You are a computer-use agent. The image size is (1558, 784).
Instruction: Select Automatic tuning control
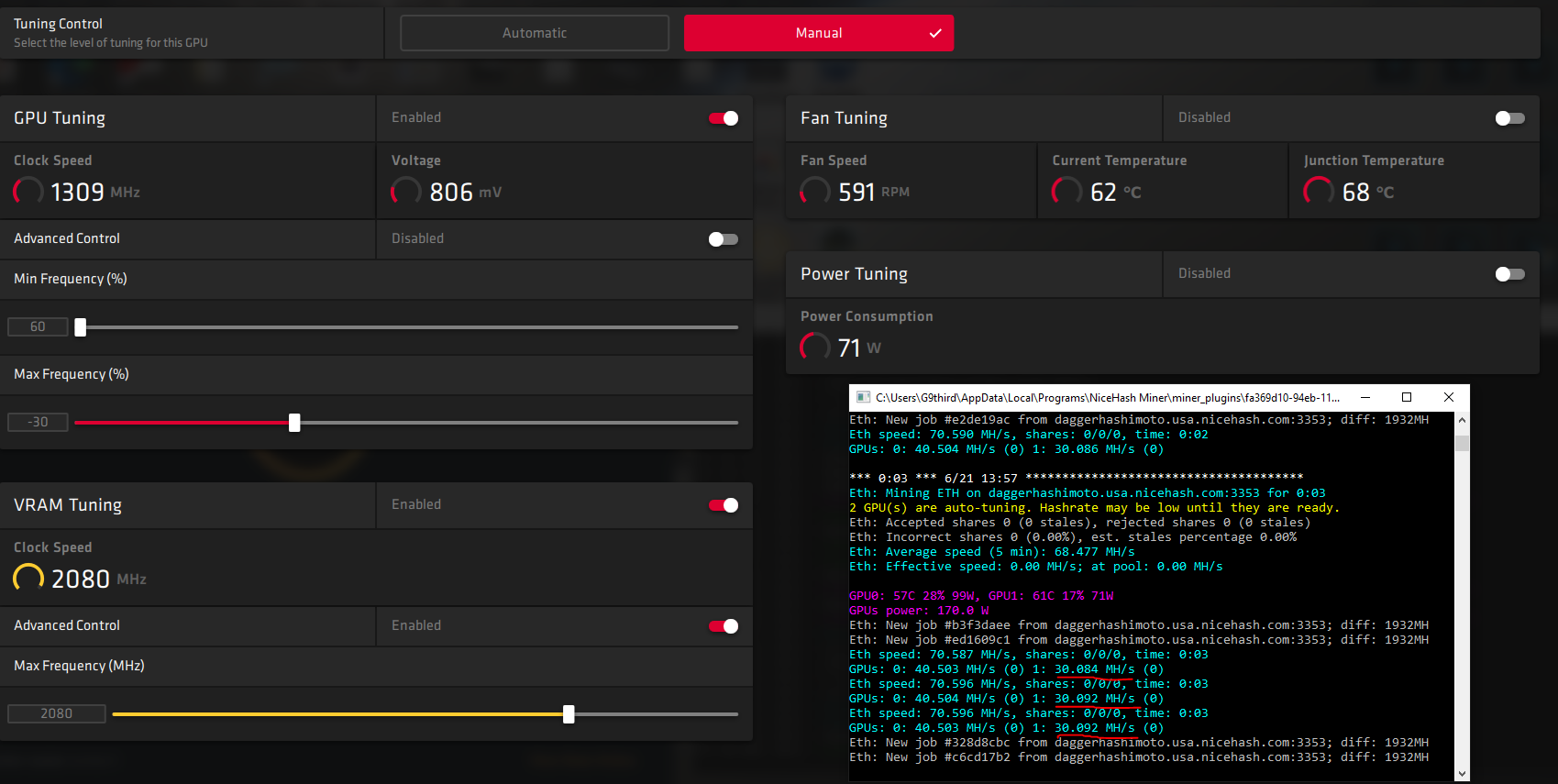[535, 33]
